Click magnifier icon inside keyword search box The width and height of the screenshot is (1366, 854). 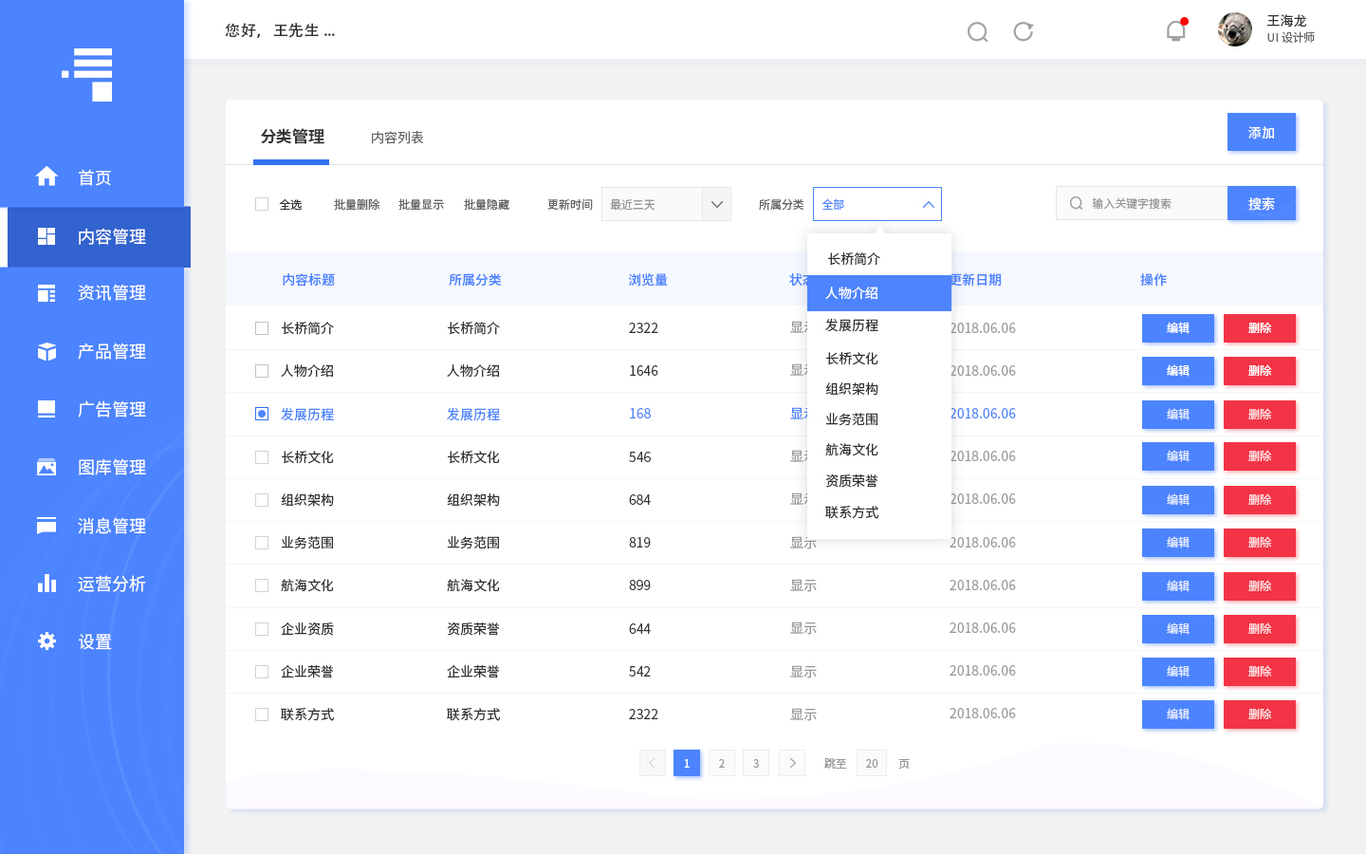click(1076, 203)
